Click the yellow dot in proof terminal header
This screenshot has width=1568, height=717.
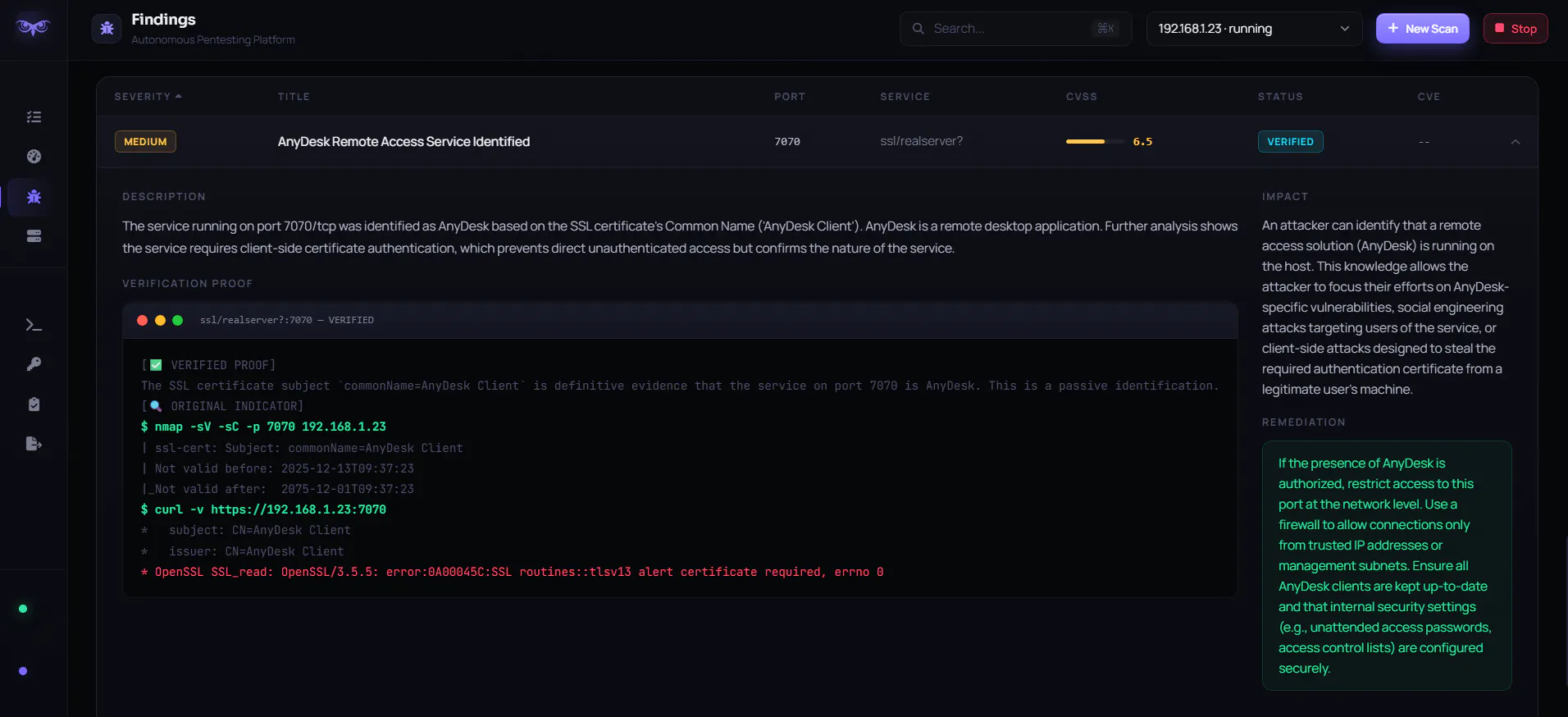pos(160,321)
